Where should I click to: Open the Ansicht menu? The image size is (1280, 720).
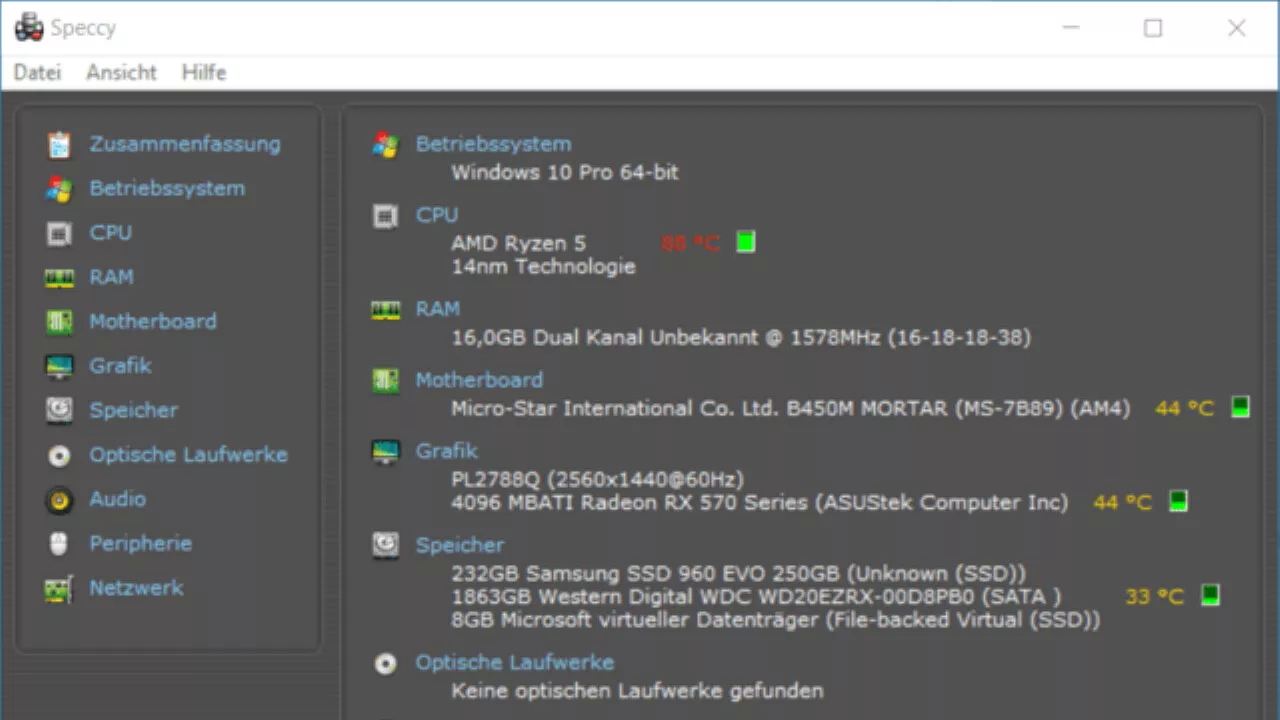121,72
